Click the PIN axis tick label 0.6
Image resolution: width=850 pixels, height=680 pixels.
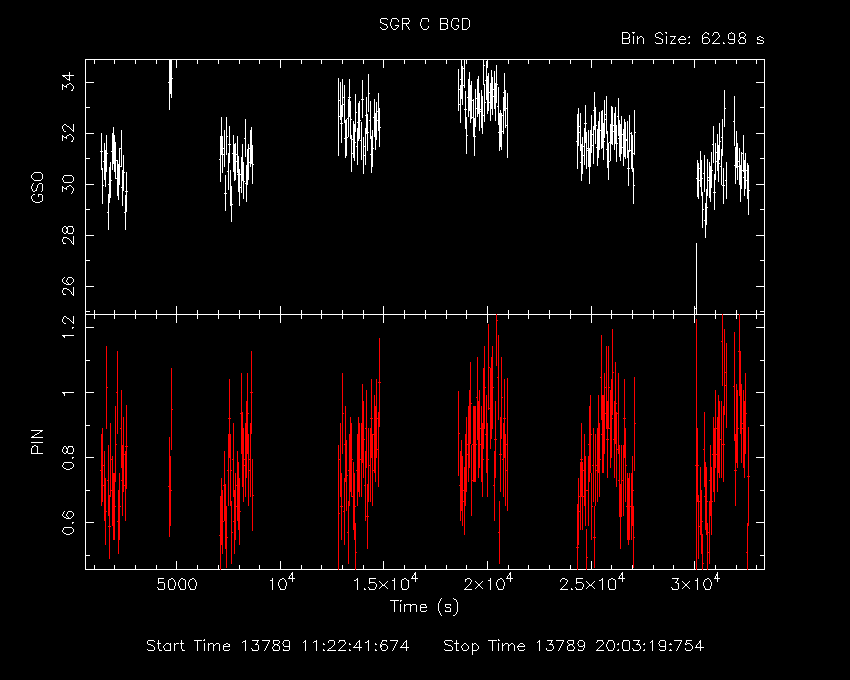pos(68,522)
